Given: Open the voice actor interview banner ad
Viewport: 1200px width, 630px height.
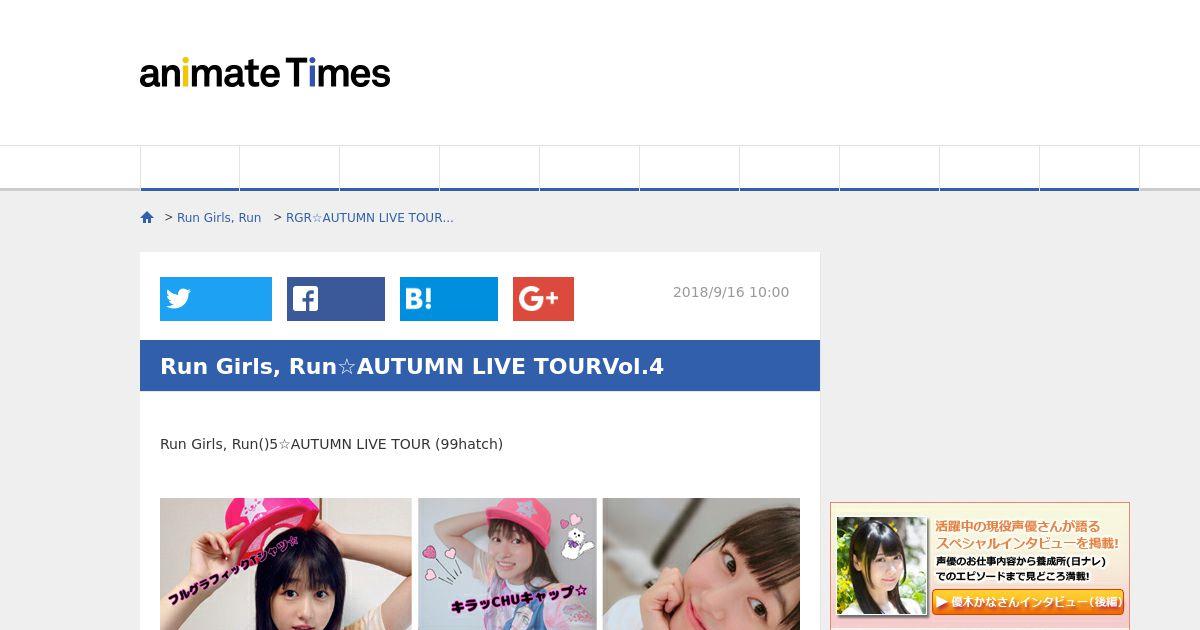Looking at the screenshot, I should (980, 566).
